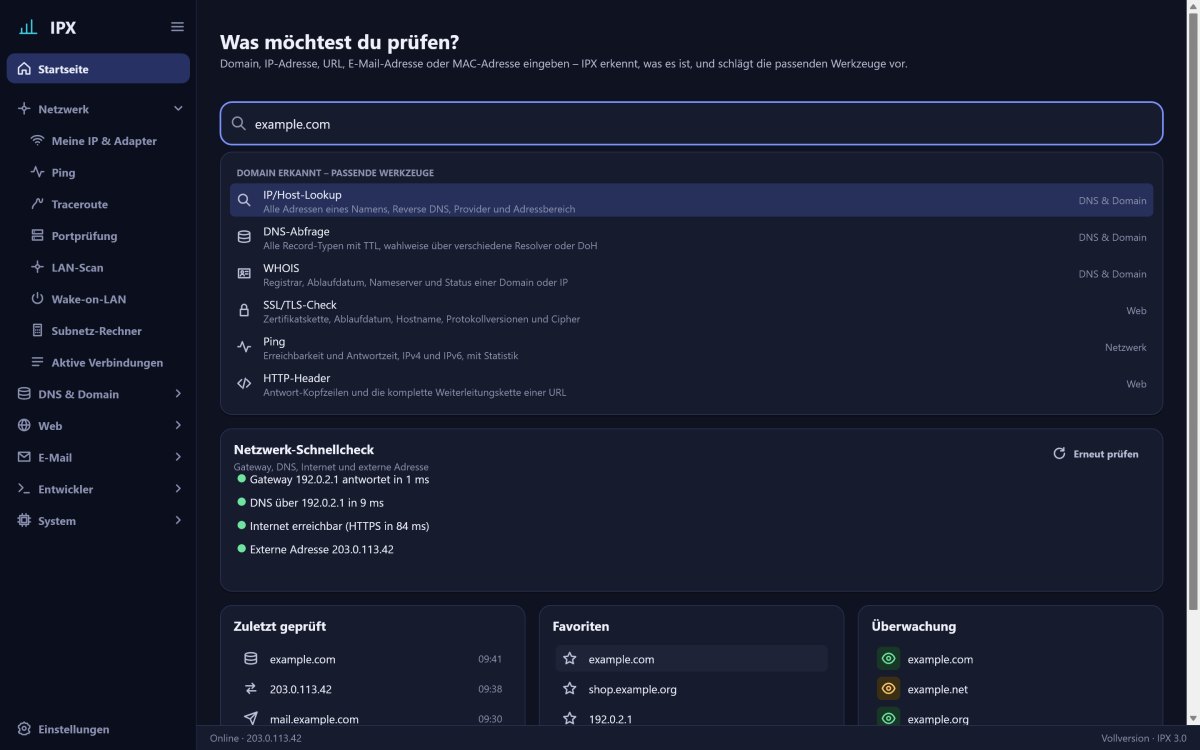The height and width of the screenshot is (750, 1200).
Task: Click the LAN-Scan radar icon
Action: click(x=38, y=267)
